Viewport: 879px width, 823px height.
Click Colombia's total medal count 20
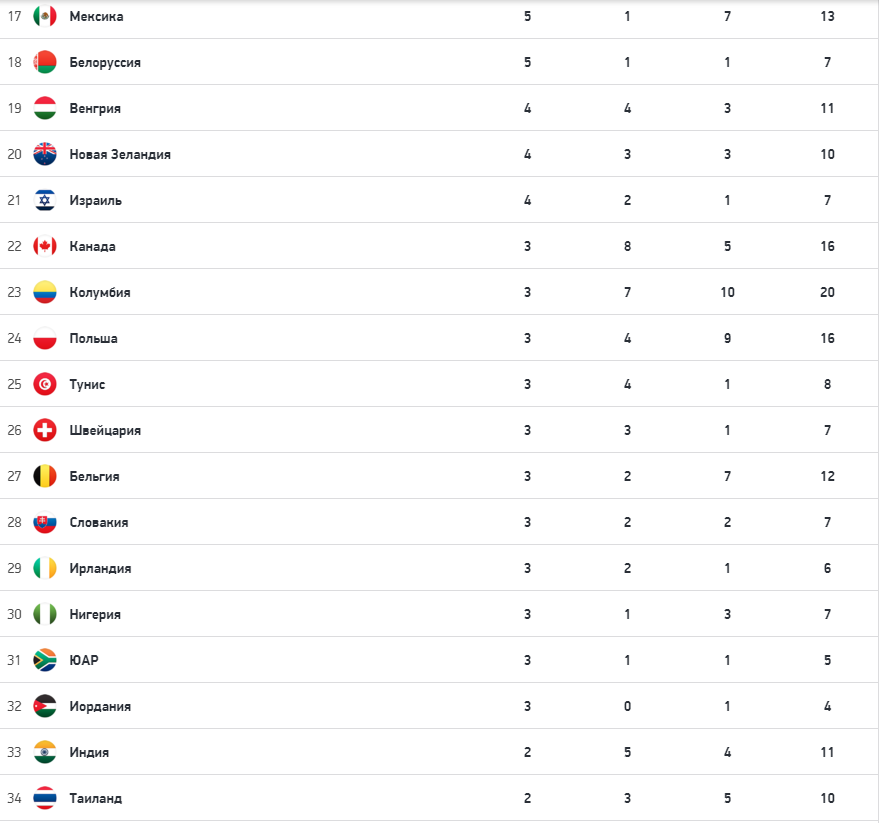827,292
